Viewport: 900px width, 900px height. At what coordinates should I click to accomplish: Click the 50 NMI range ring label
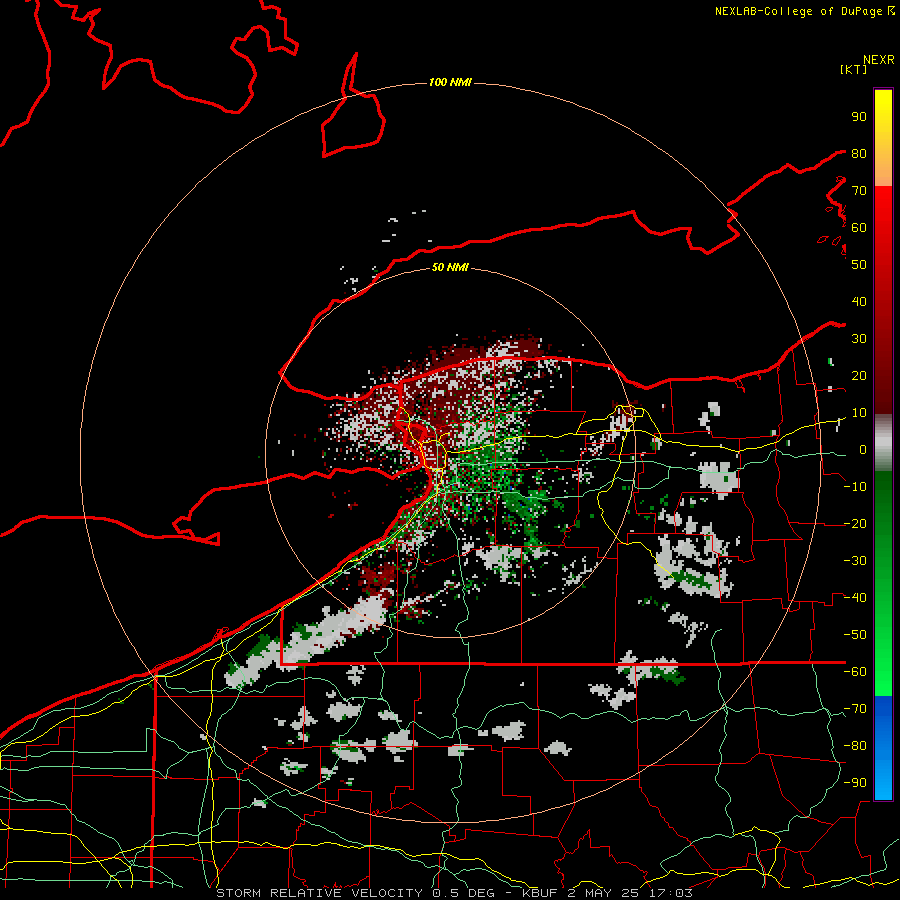coord(450,267)
